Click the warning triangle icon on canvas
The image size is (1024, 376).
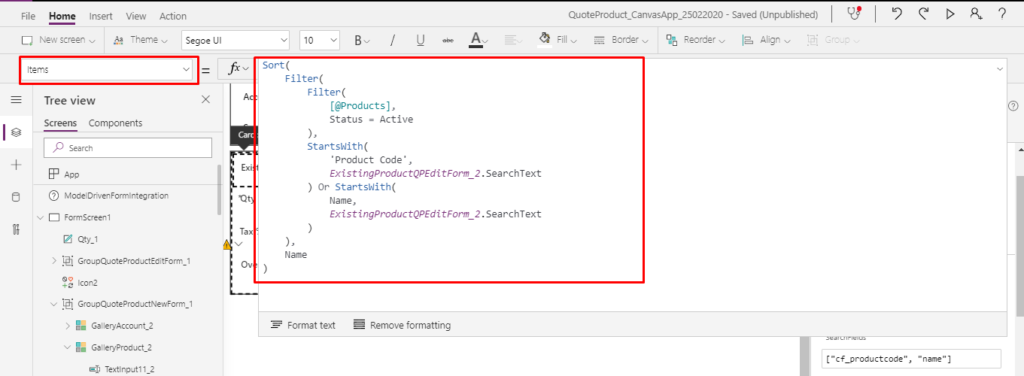(x=227, y=245)
